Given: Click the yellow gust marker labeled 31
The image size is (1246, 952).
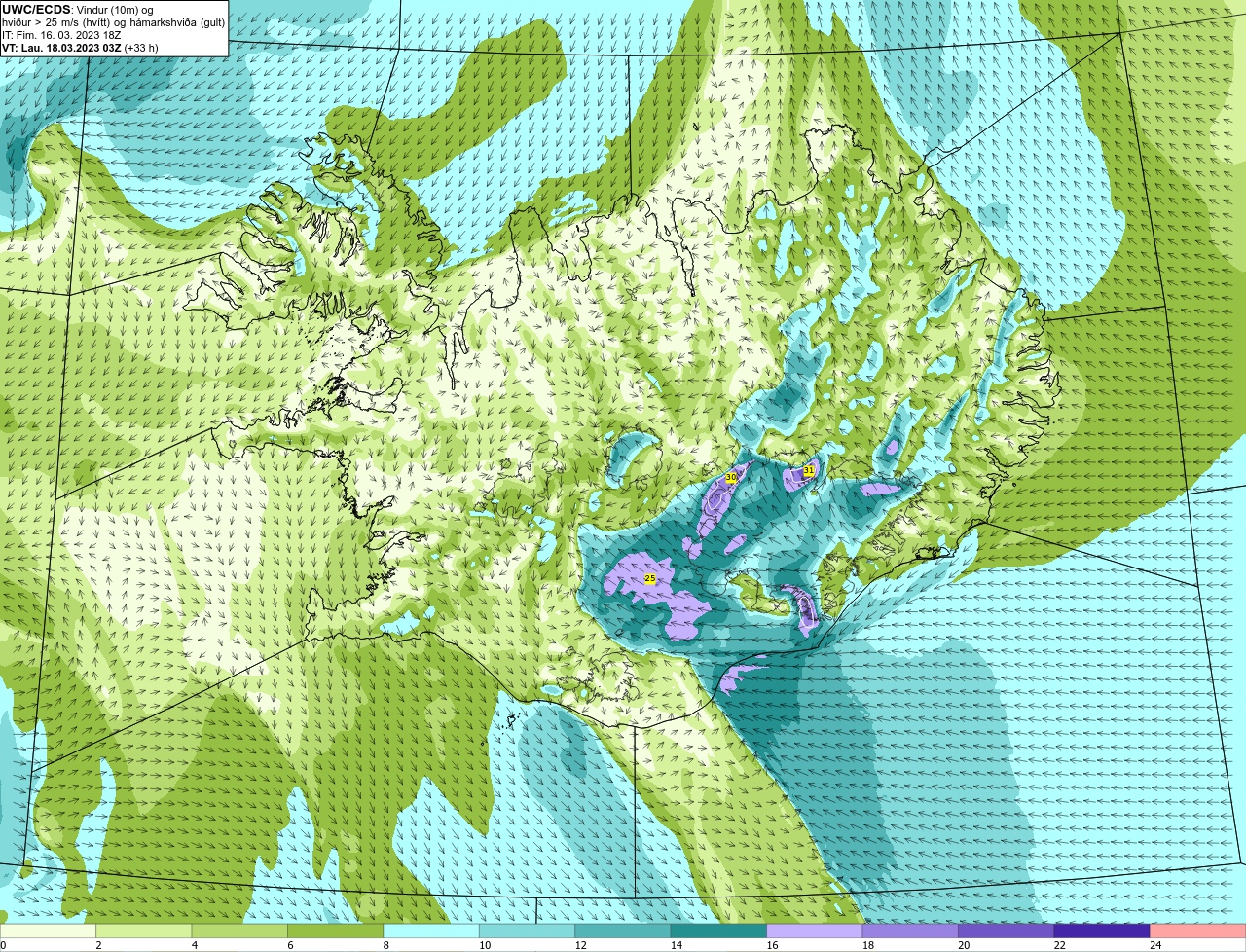Looking at the screenshot, I should (x=809, y=470).
